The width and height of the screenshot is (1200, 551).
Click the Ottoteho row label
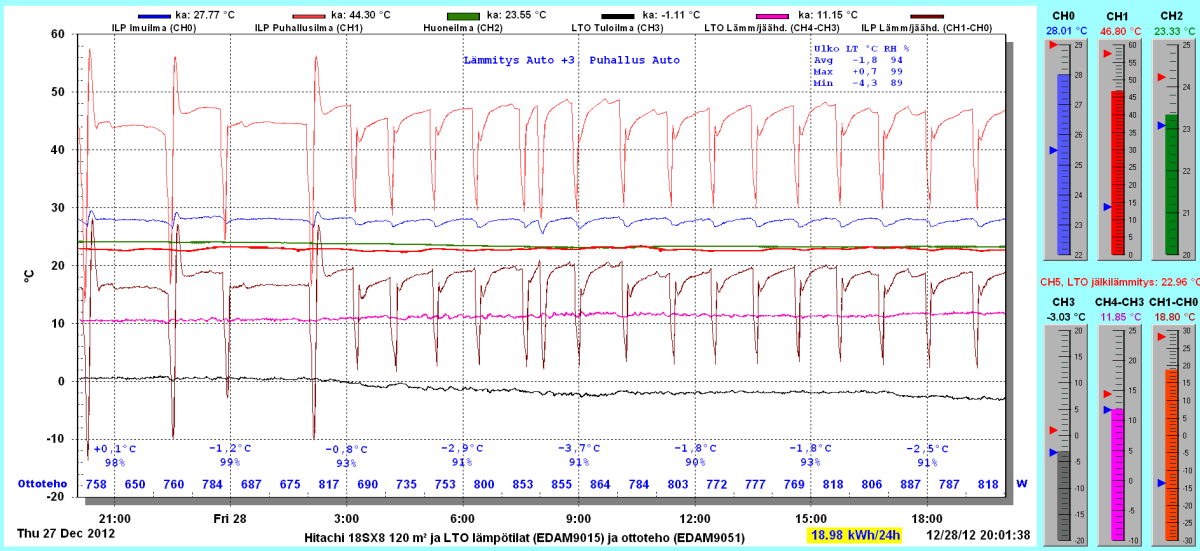(41, 484)
